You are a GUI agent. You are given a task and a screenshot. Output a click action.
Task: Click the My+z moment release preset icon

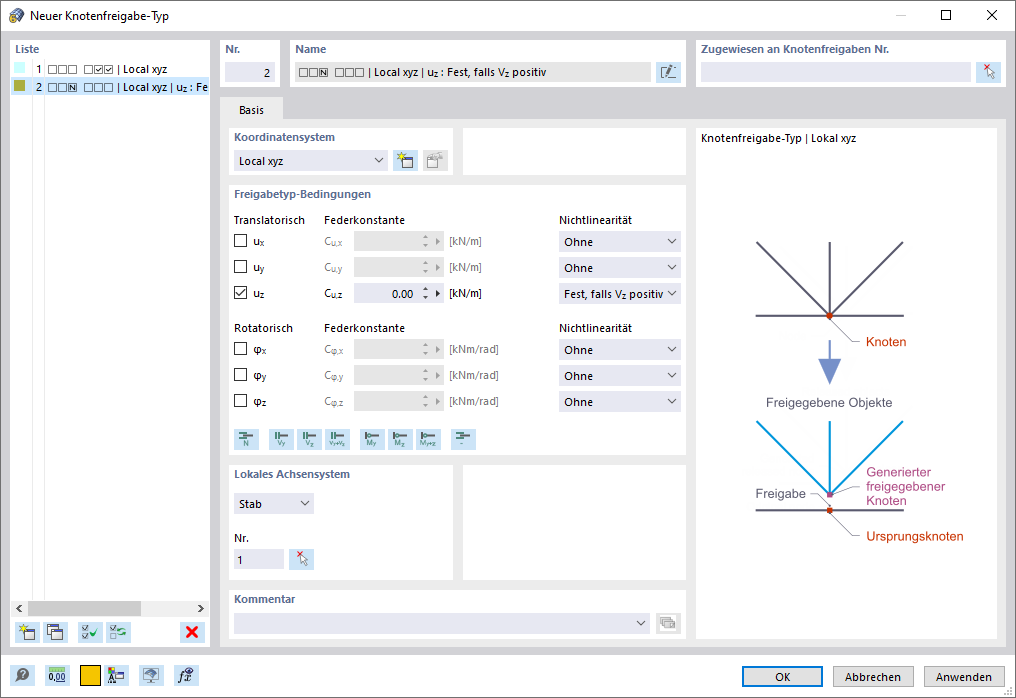point(428,439)
